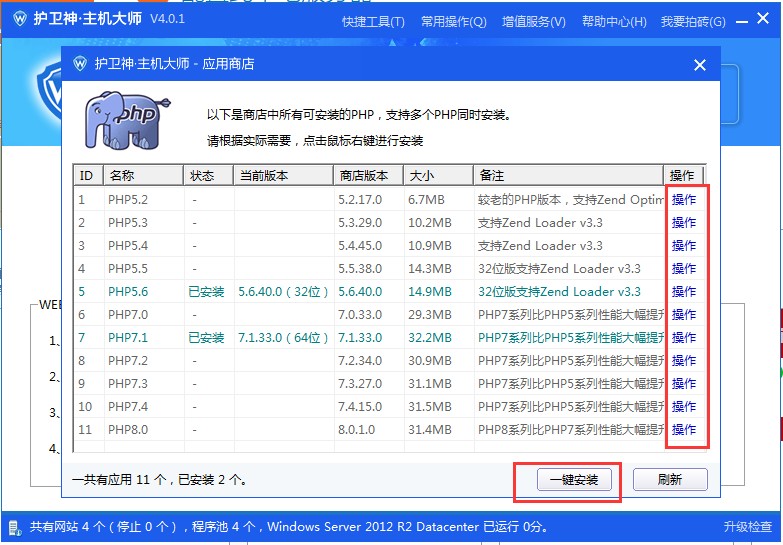Click 操作 link for PHP5.5 row
783x545 pixels.
pyautogui.click(x=684, y=269)
